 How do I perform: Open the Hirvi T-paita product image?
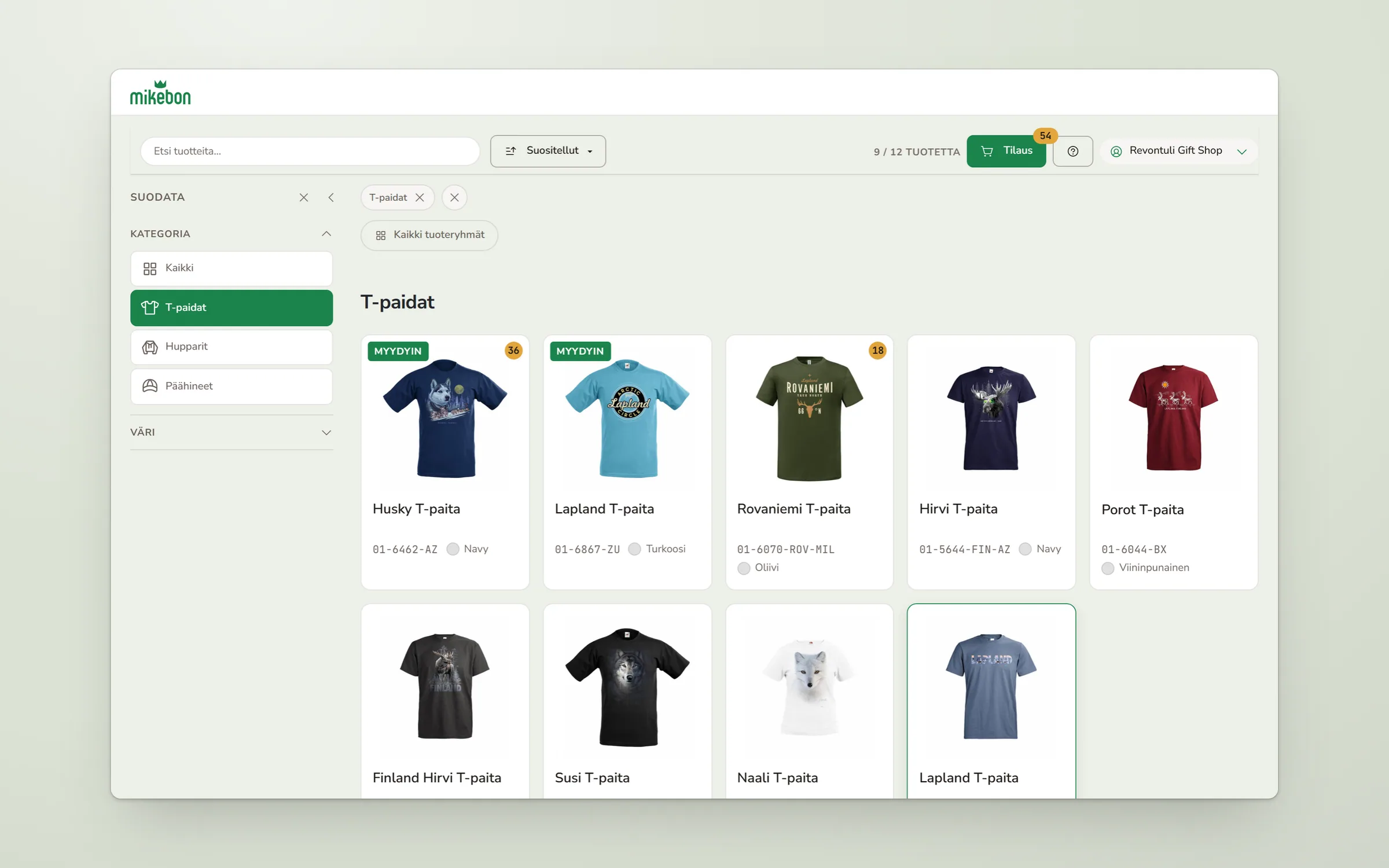991,418
